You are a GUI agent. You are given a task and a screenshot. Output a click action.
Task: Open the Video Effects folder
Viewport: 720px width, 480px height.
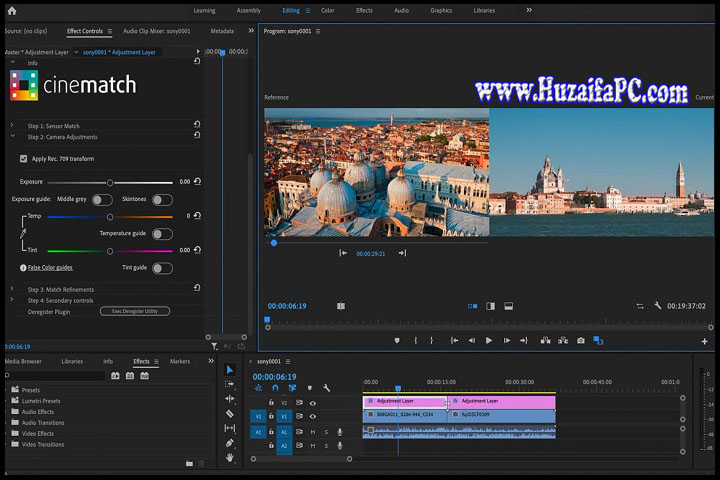tap(38, 433)
